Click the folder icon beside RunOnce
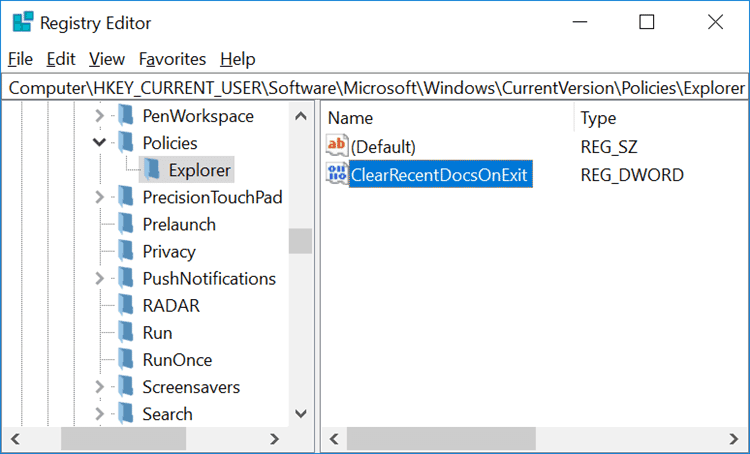The width and height of the screenshot is (750, 454). [x=126, y=360]
